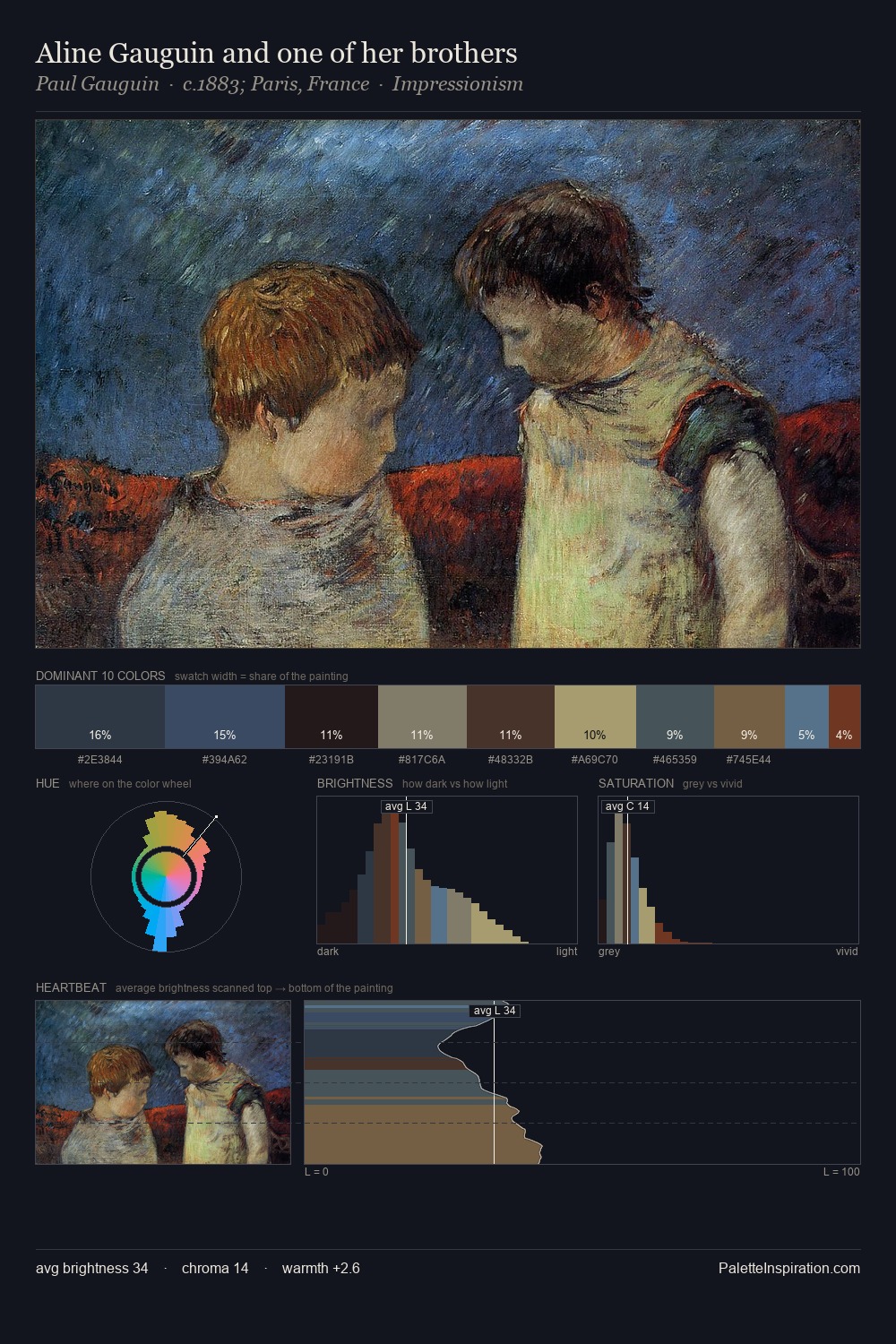Choose the 11% grey-beige swatch #817C6A
The height and width of the screenshot is (1344, 896).
[422, 717]
